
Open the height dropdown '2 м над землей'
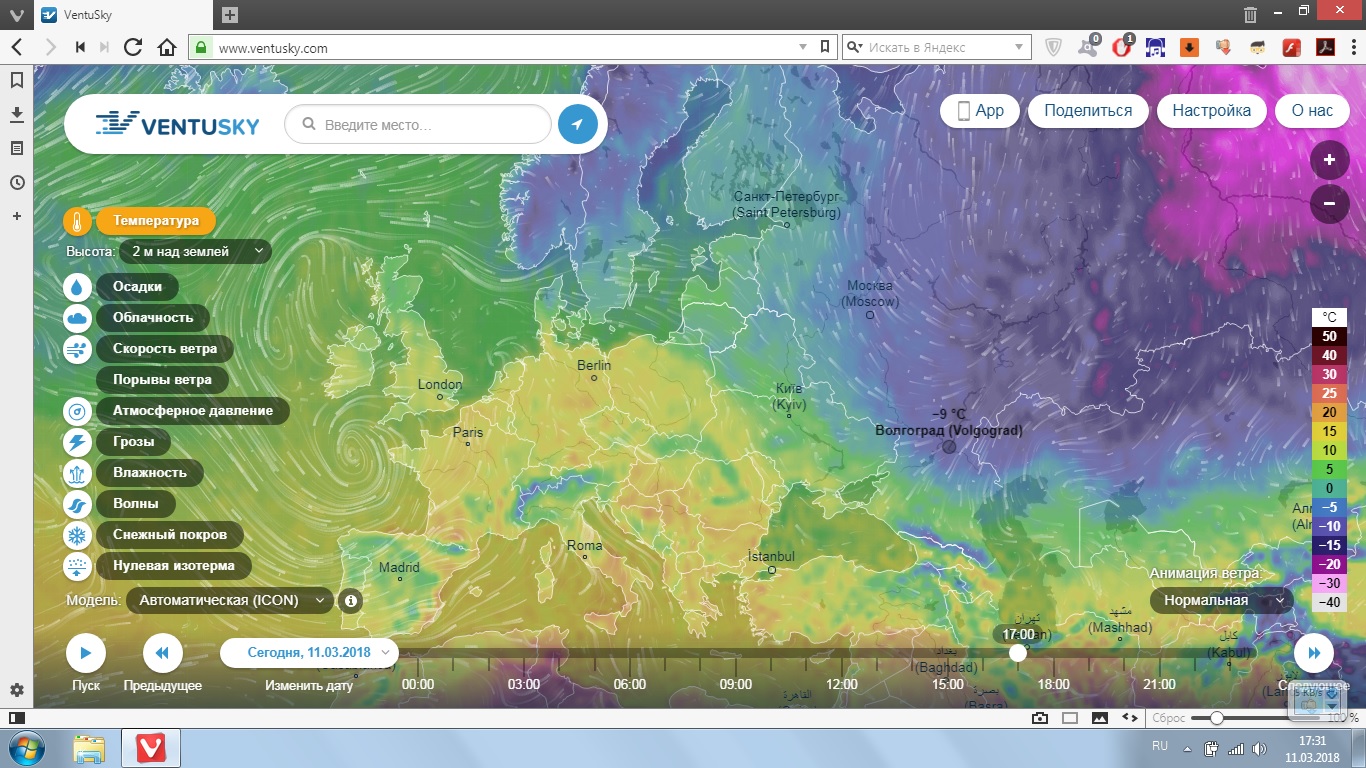click(x=195, y=252)
